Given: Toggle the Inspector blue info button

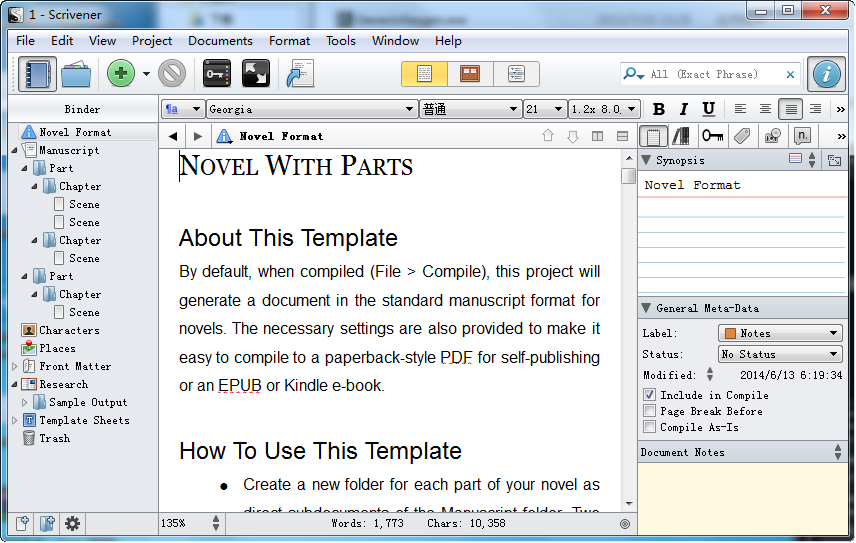Looking at the screenshot, I should pyautogui.click(x=826, y=74).
